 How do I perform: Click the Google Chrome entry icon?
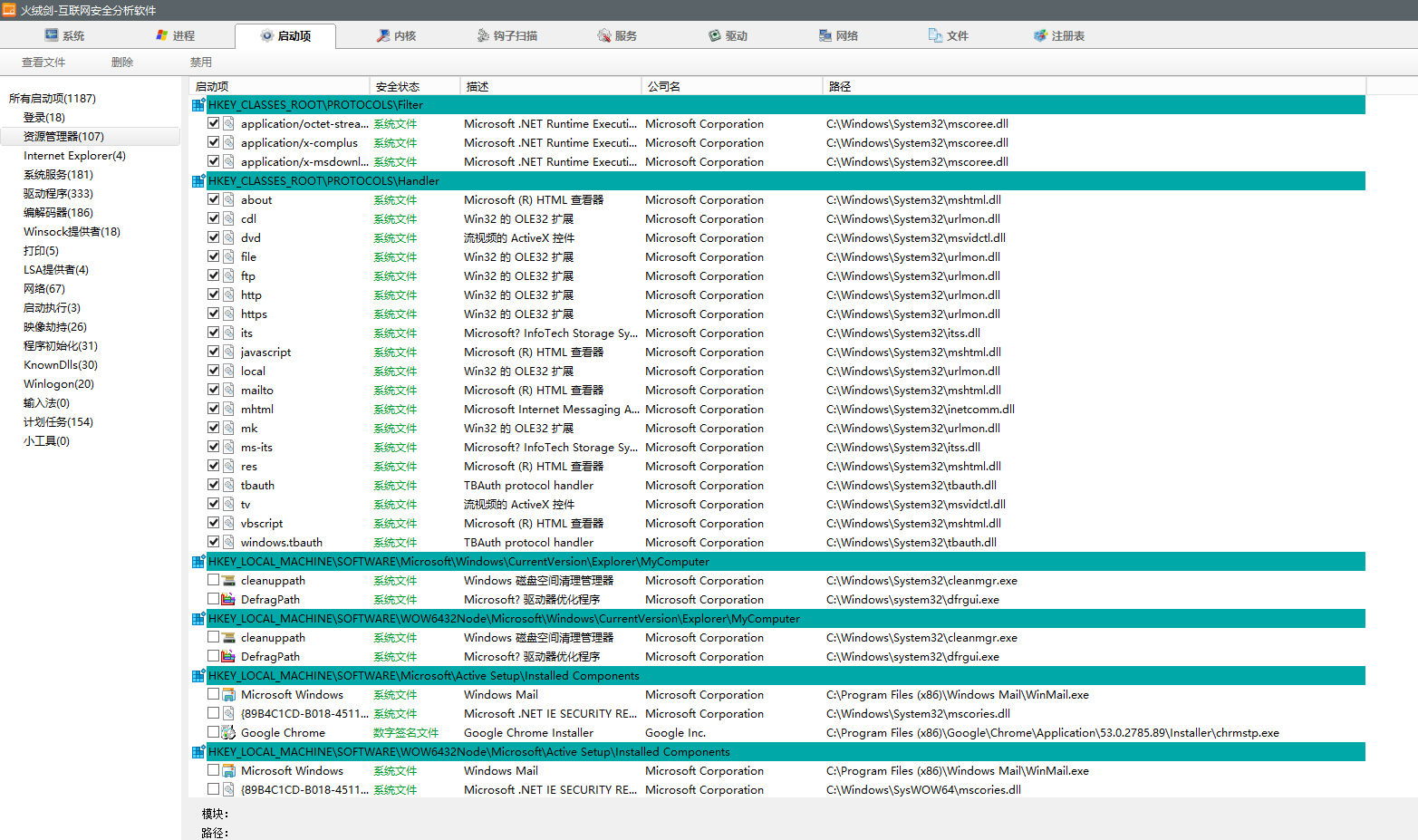228,733
